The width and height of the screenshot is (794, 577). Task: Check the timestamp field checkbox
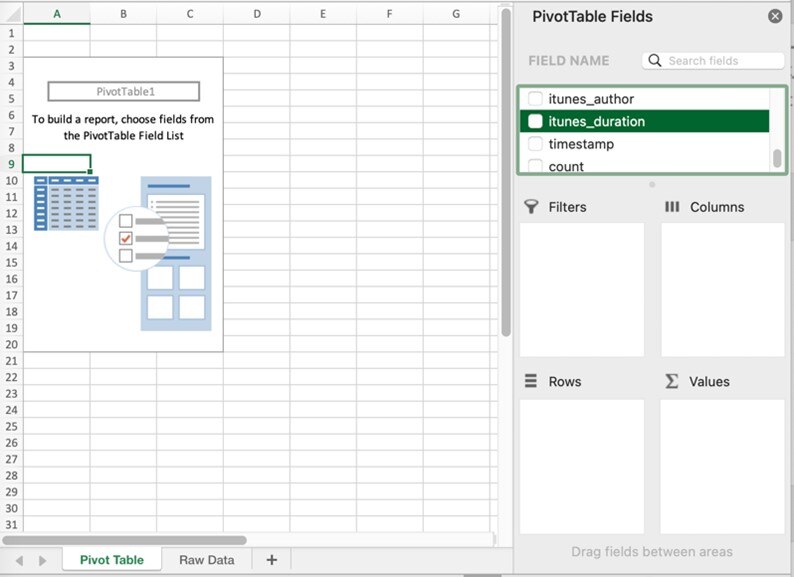[x=535, y=143]
